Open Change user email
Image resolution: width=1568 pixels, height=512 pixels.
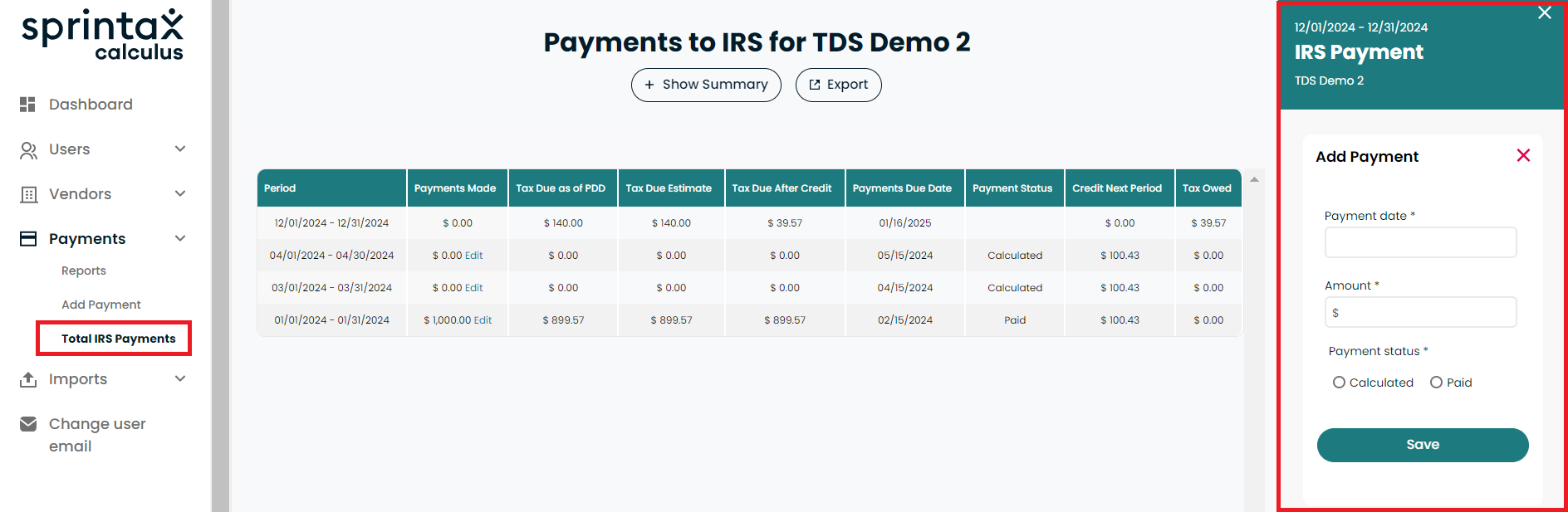pyautogui.click(x=97, y=435)
